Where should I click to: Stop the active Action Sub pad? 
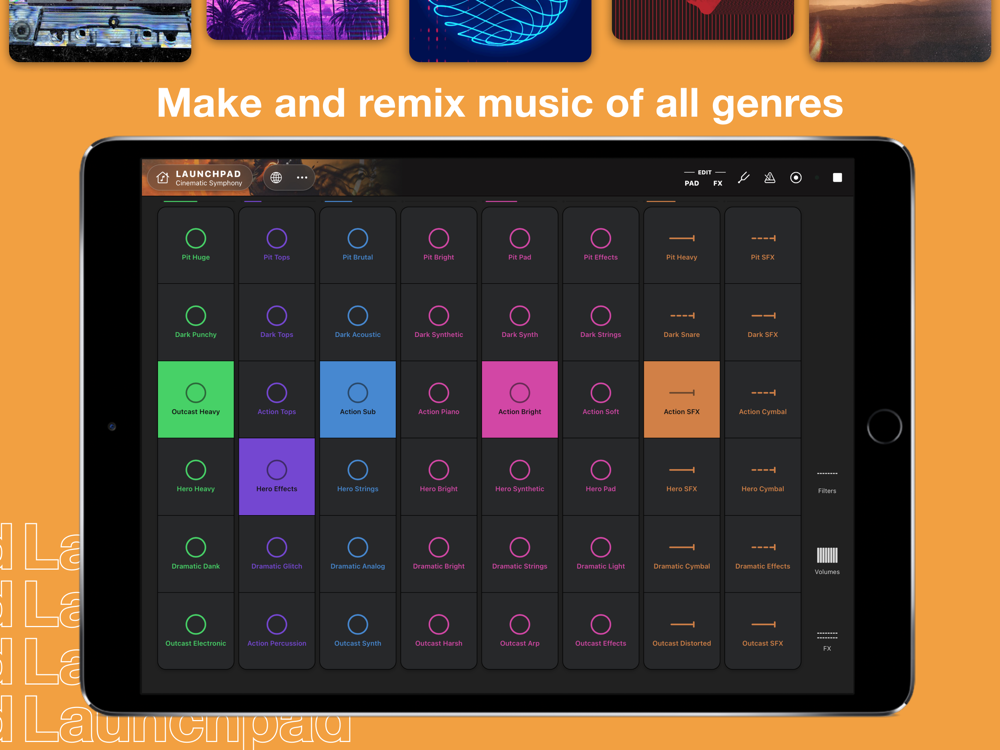tap(358, 399)
